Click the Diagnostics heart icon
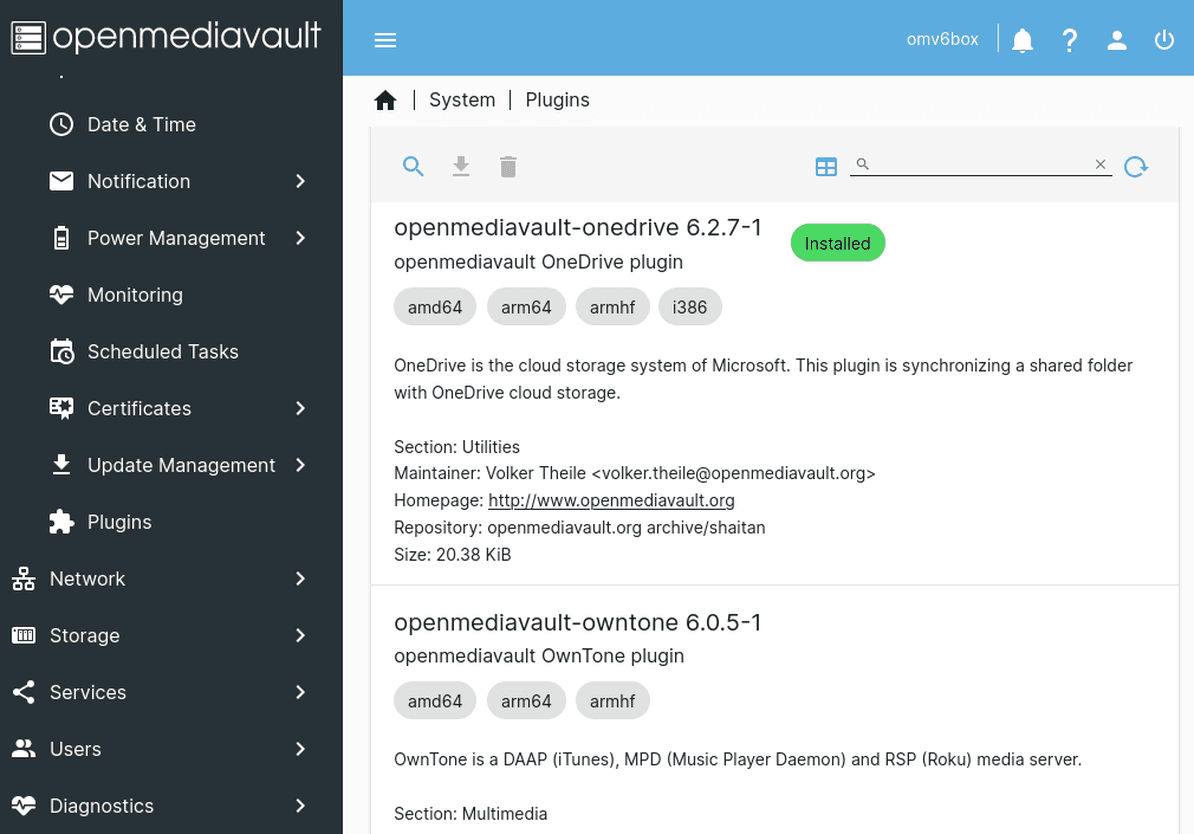Viewport: 1194px width, 834px height. (x=24, y=806)
